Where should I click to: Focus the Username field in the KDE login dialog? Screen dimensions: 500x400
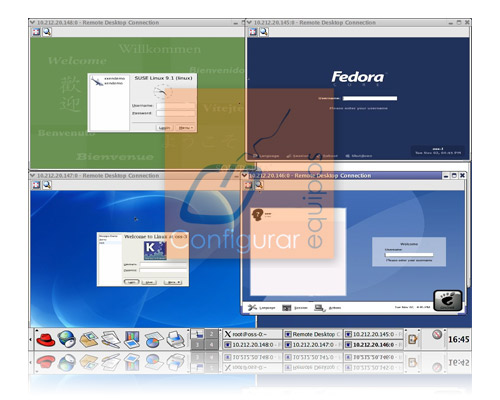tap(163, 265)
